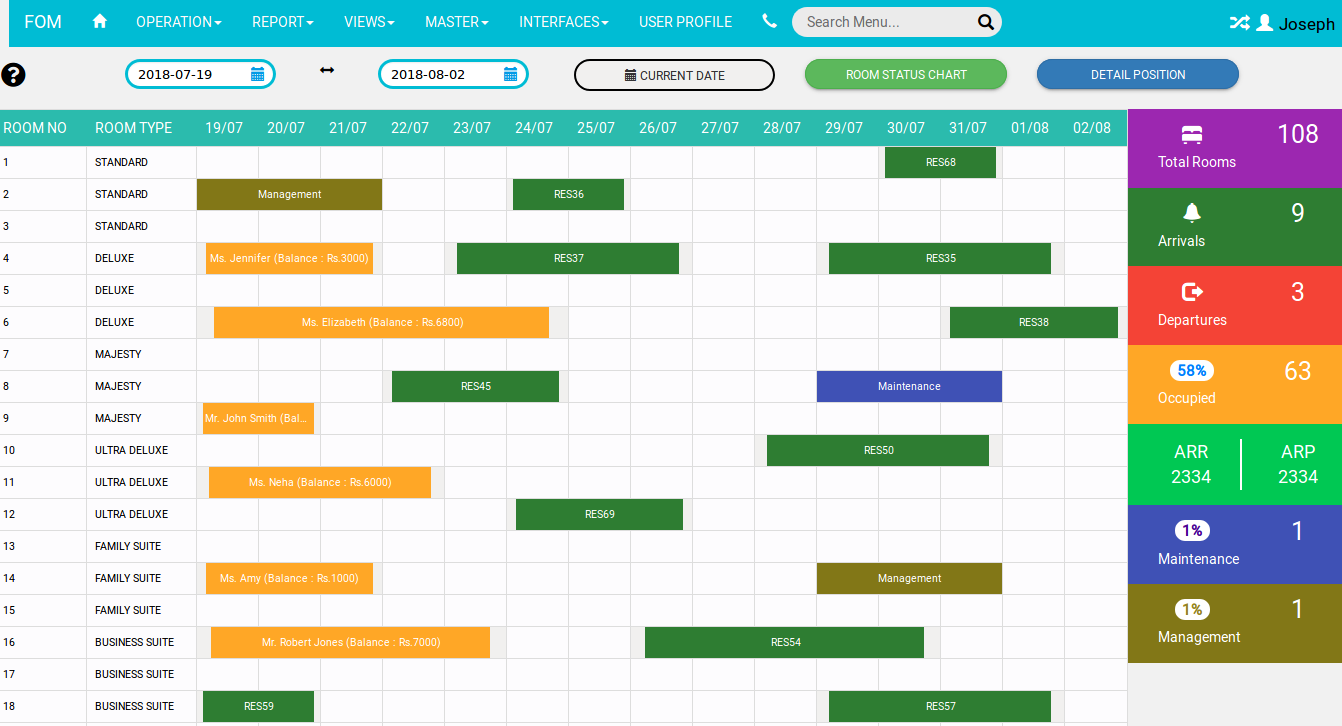Click the search magnifier icon
1342x726 pixels.
coord(985,21)
